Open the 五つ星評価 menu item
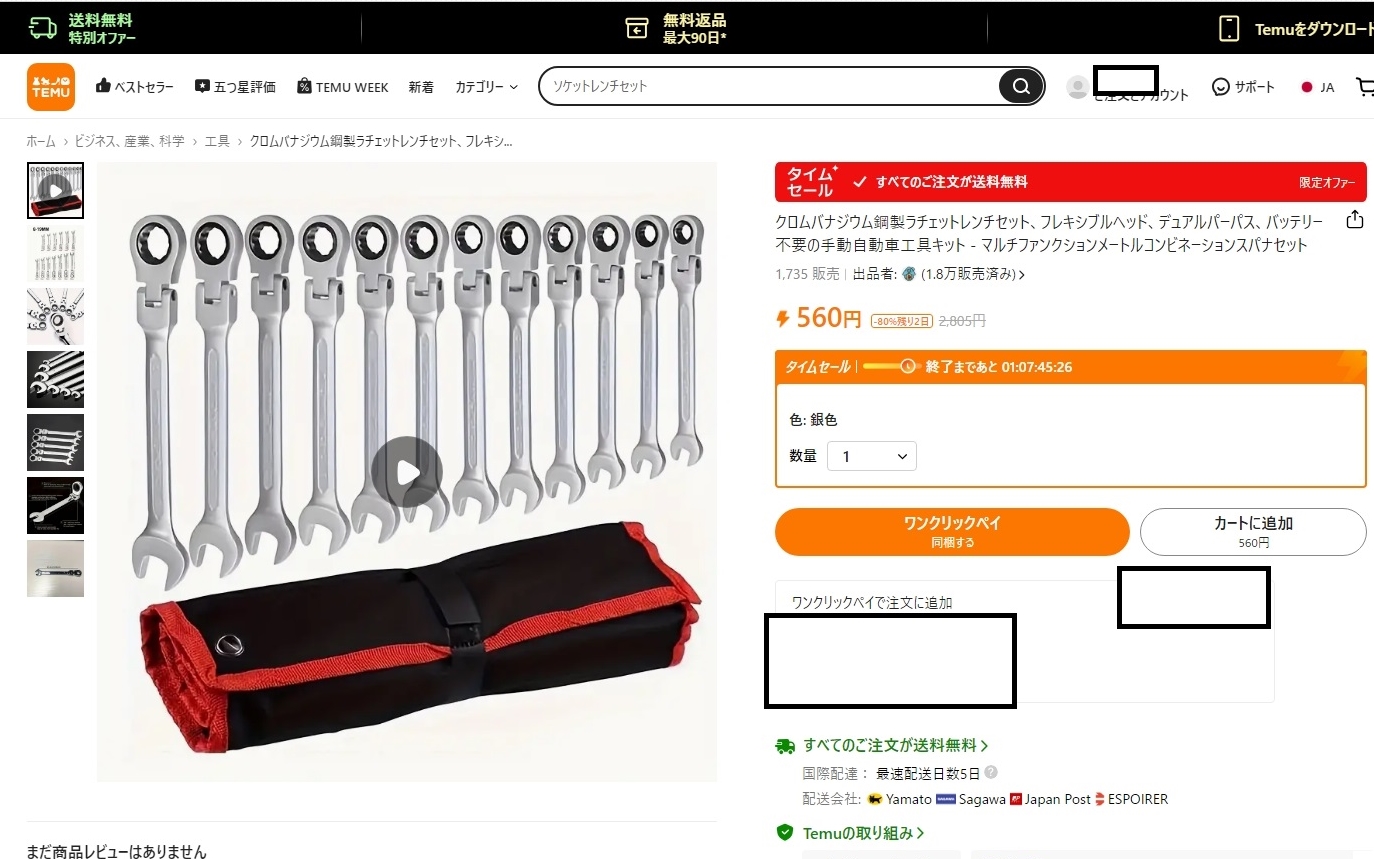This screenshot has width=1374, height=859. tap(235, 87)
